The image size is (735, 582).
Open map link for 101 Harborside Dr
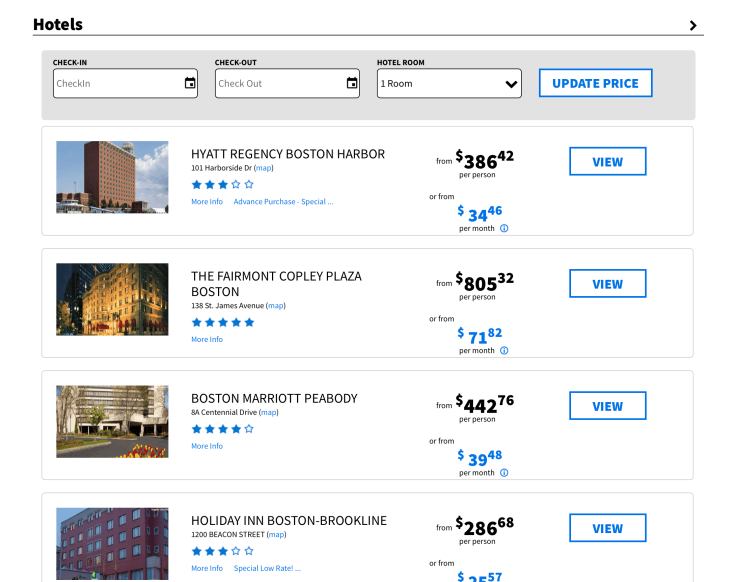[263, 168]
